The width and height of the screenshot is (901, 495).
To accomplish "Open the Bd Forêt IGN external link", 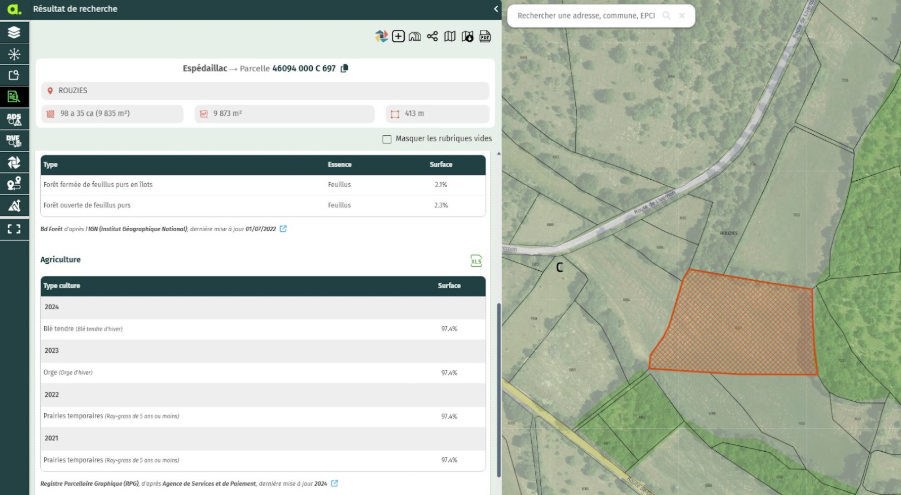I will pyautogui.click(x=283, y=228).
